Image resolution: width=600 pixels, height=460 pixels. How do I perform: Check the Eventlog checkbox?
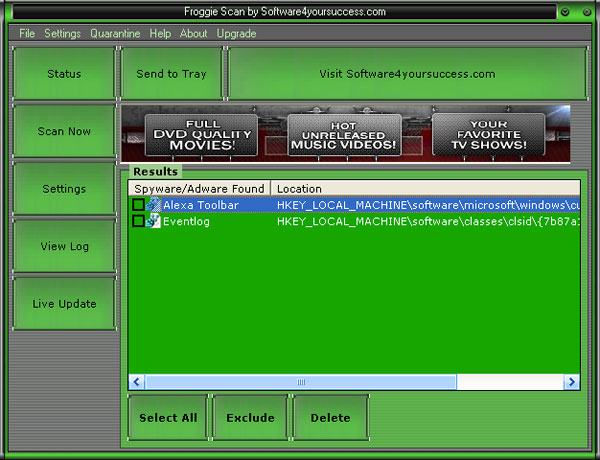pyautogui.click(x=138, y=221)
